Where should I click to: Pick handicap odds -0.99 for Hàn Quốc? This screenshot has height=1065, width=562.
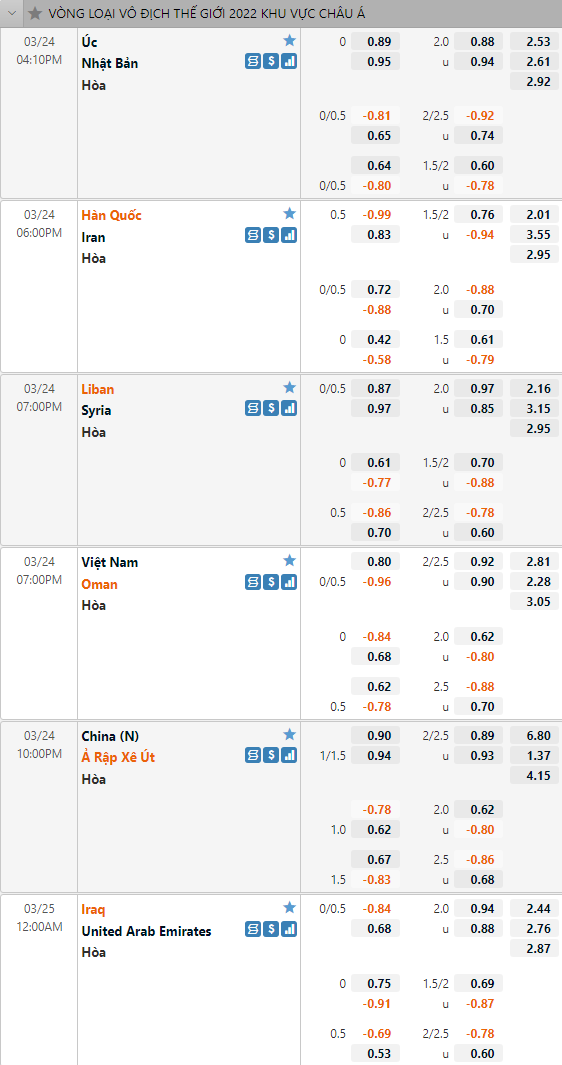point(375,215)
